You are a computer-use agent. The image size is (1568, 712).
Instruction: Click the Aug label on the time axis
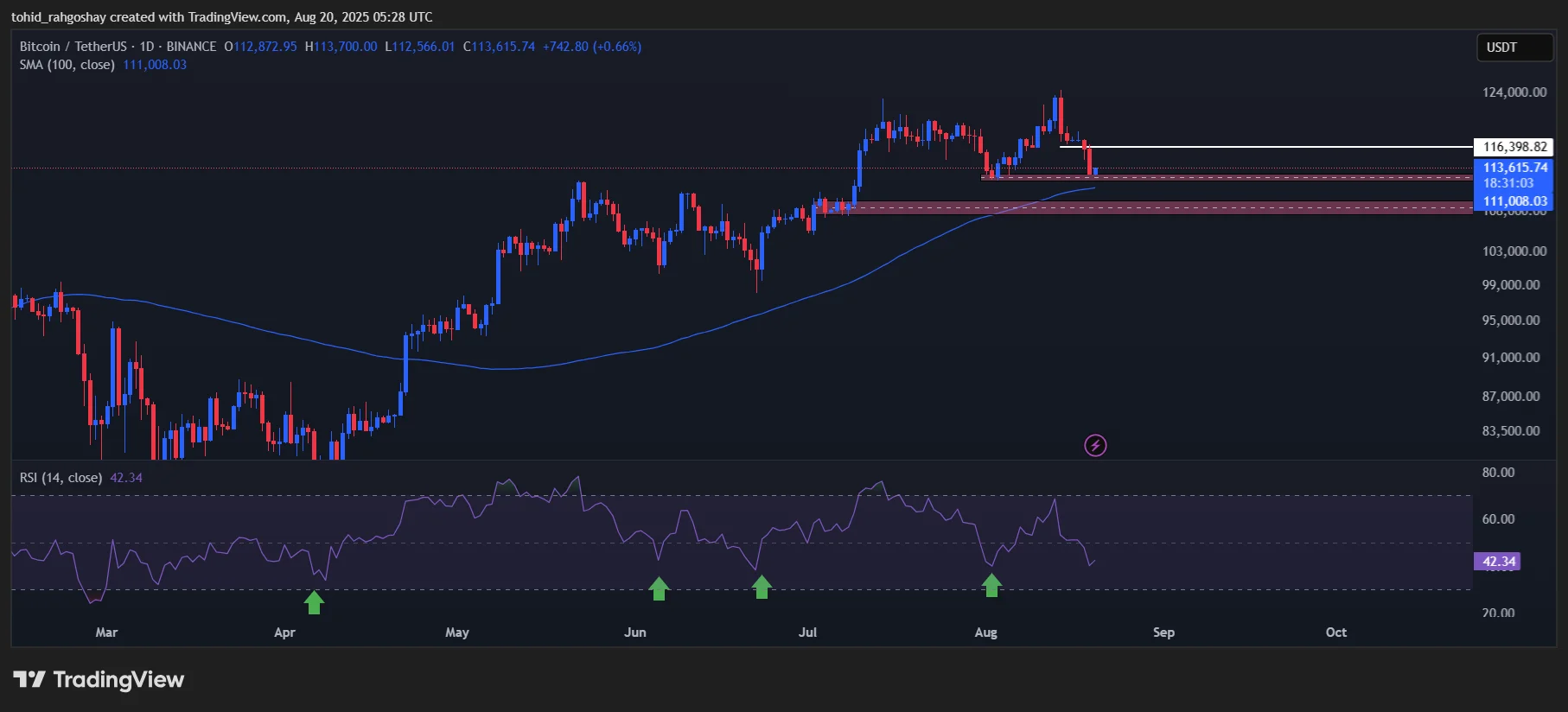pos(985,633)
